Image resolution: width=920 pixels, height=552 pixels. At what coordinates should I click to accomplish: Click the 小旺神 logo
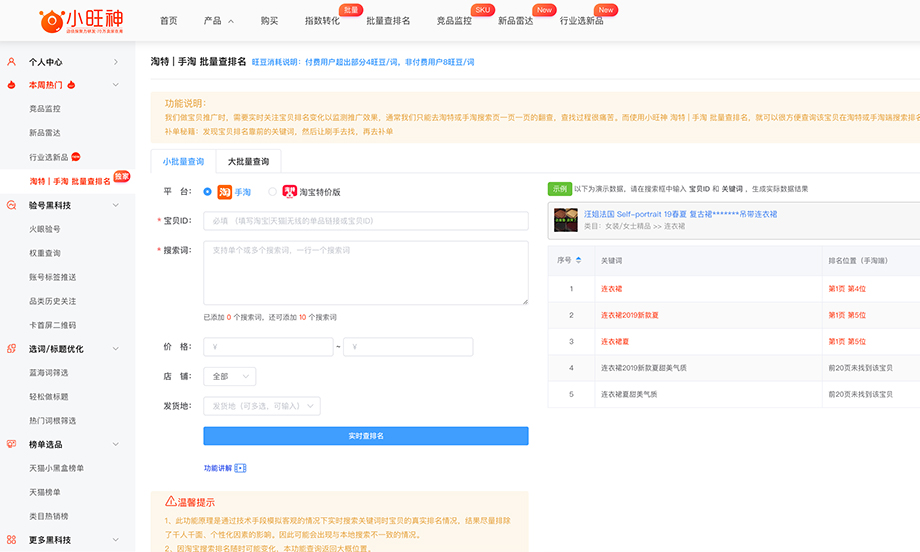[x=81, y=21]
